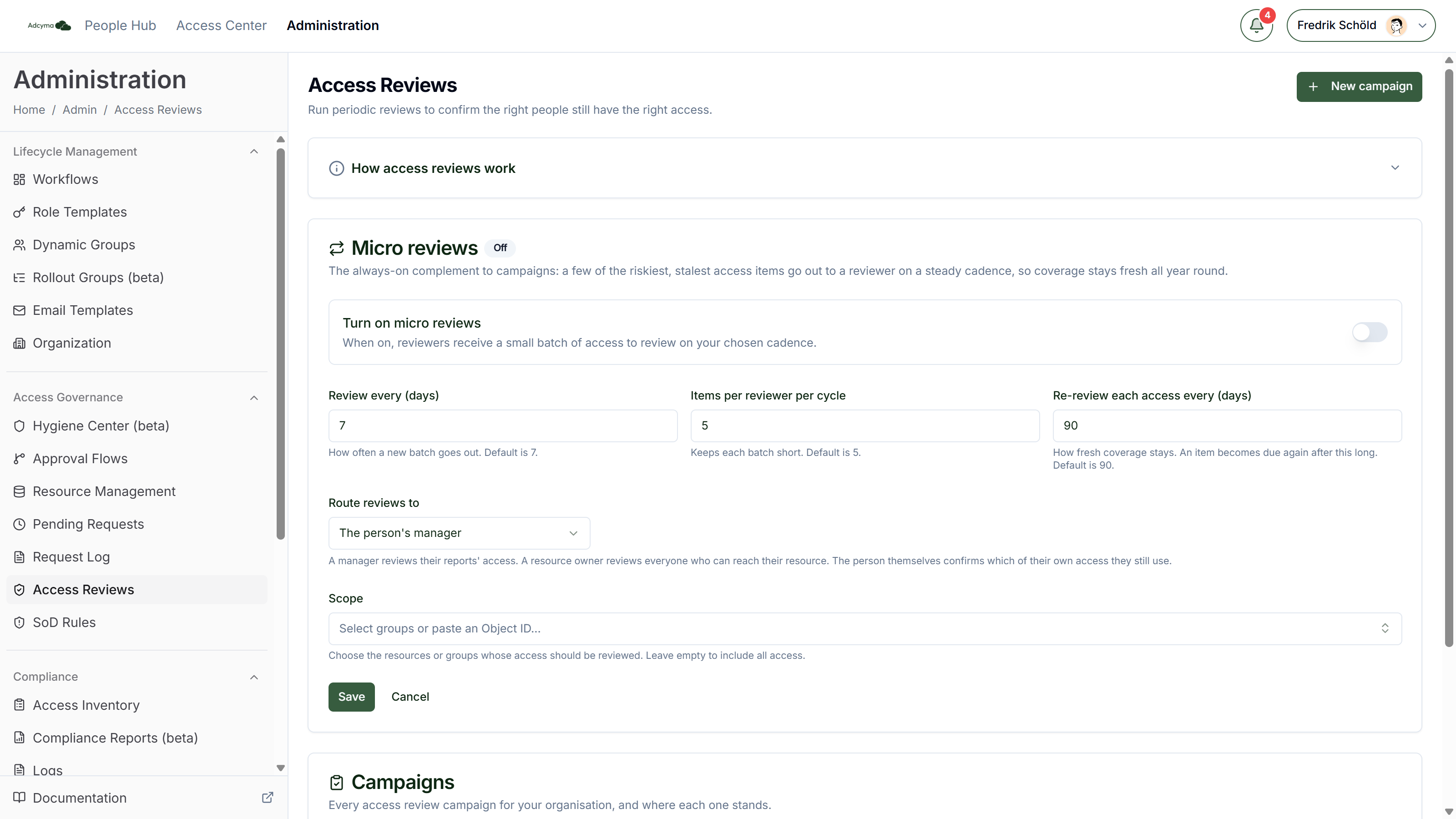Click the Hygiene Center shield icon
This screenshot has width=1456, height=819.
(x=19, y=425)
